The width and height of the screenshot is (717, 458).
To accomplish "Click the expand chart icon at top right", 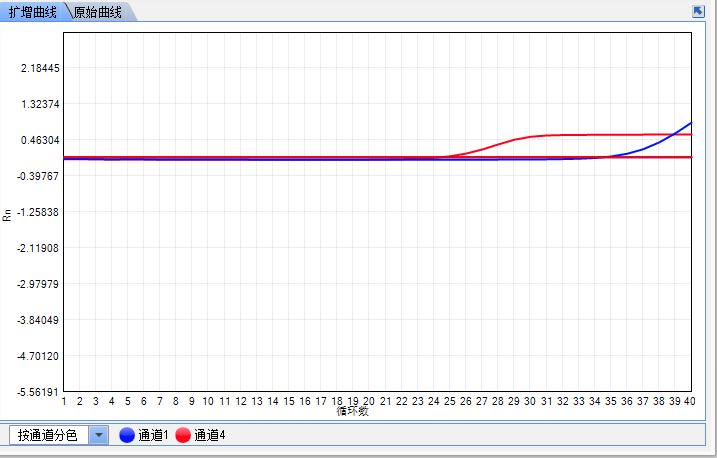I will [698, 11].
